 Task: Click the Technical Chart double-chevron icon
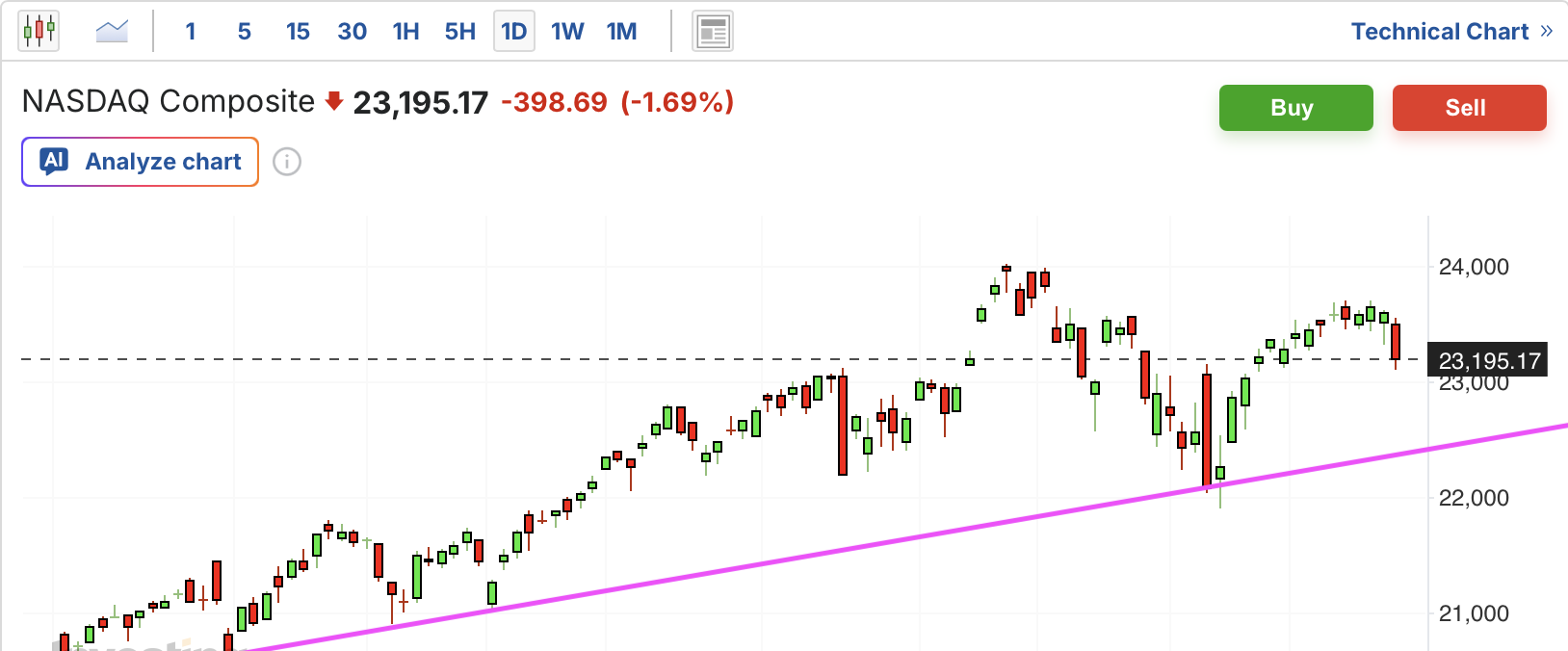point(1547,31)
